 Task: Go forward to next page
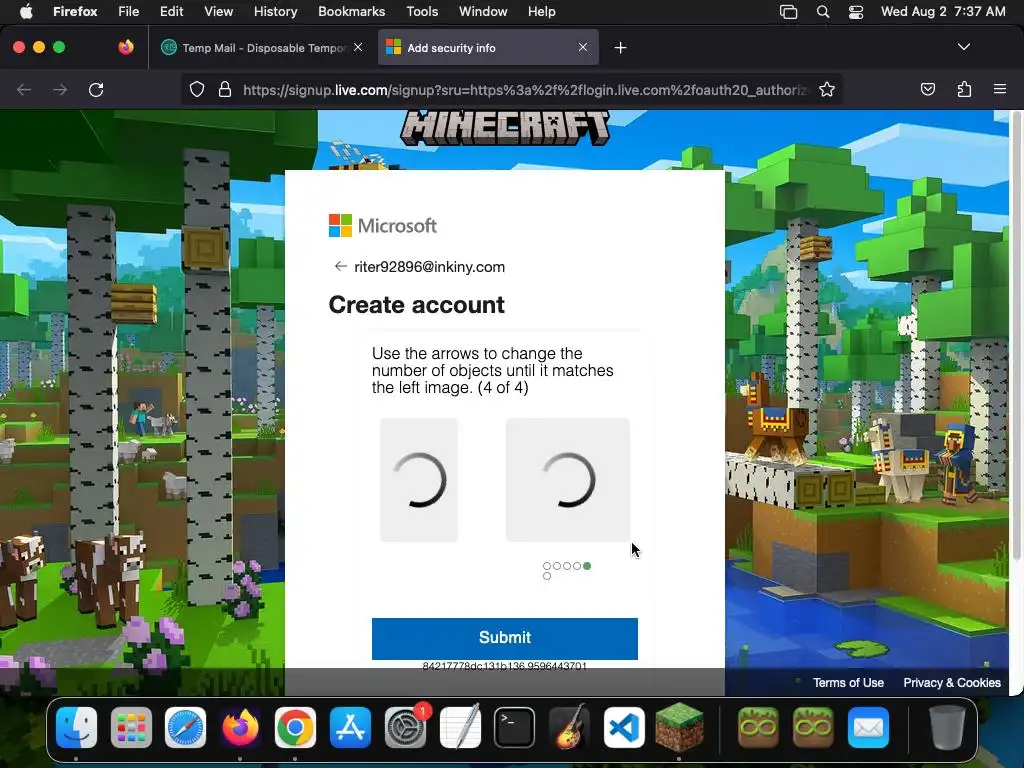click(60, 89)
